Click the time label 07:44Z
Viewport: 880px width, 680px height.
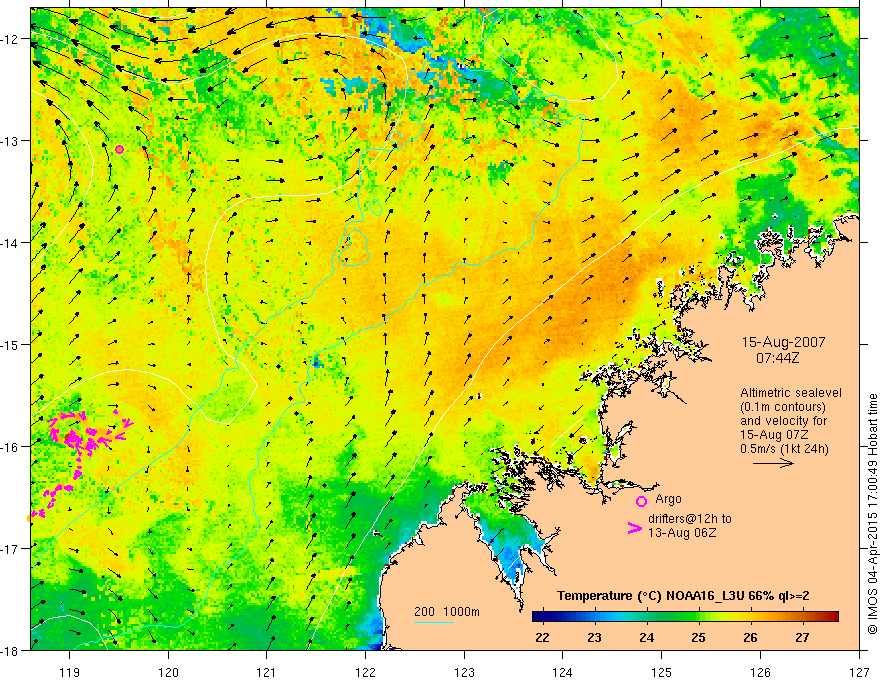[777, 357]
